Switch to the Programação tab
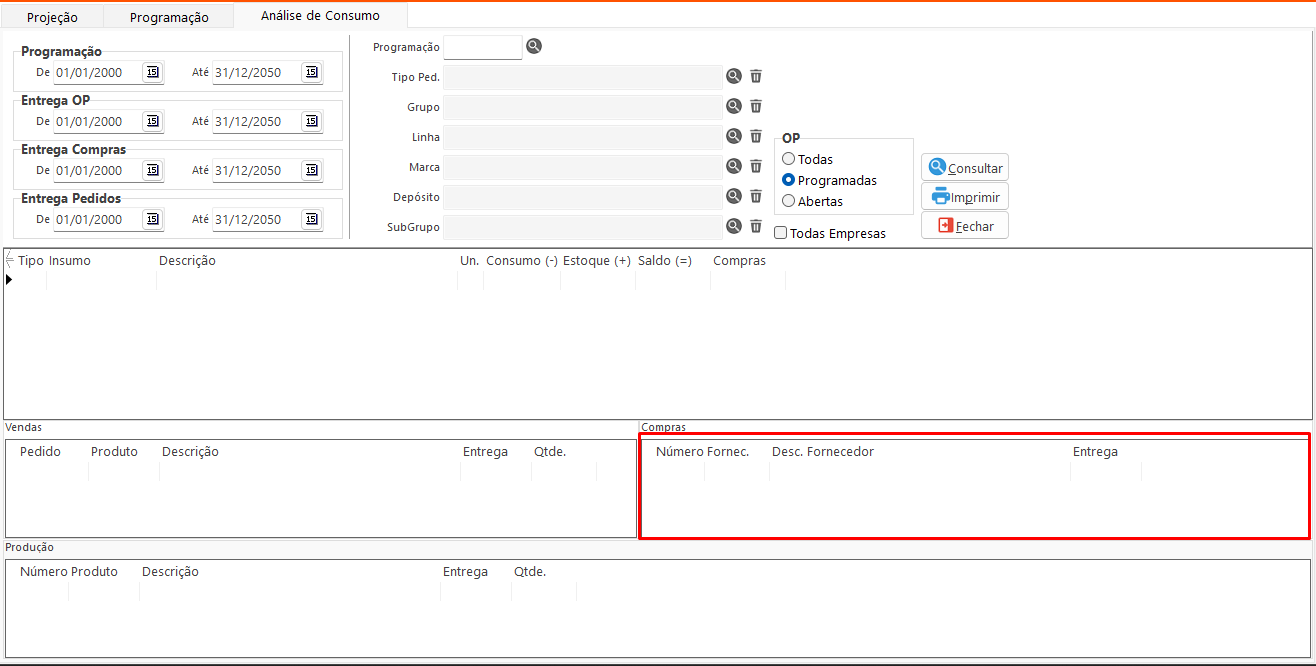Screen dimensions: 1316x666 coord(170,17)
